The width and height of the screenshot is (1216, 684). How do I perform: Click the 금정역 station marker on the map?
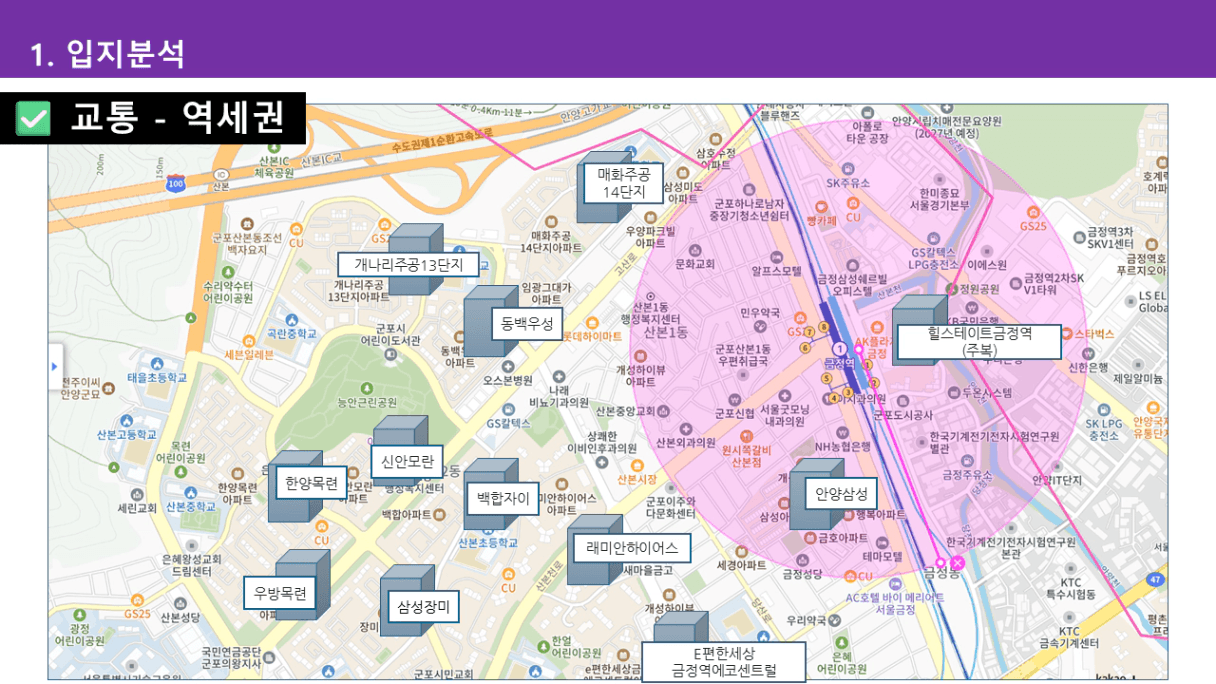pos(839,349)
